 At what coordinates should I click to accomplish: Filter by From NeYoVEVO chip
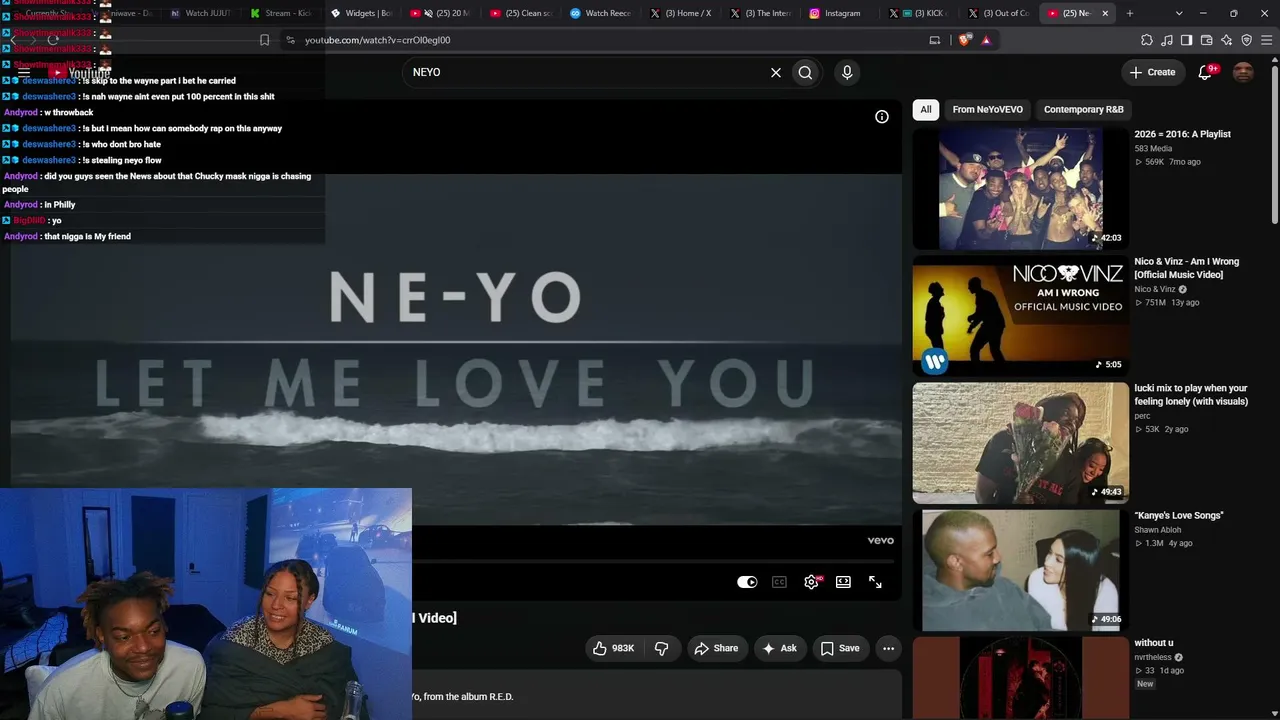click(x=987, y=110)
